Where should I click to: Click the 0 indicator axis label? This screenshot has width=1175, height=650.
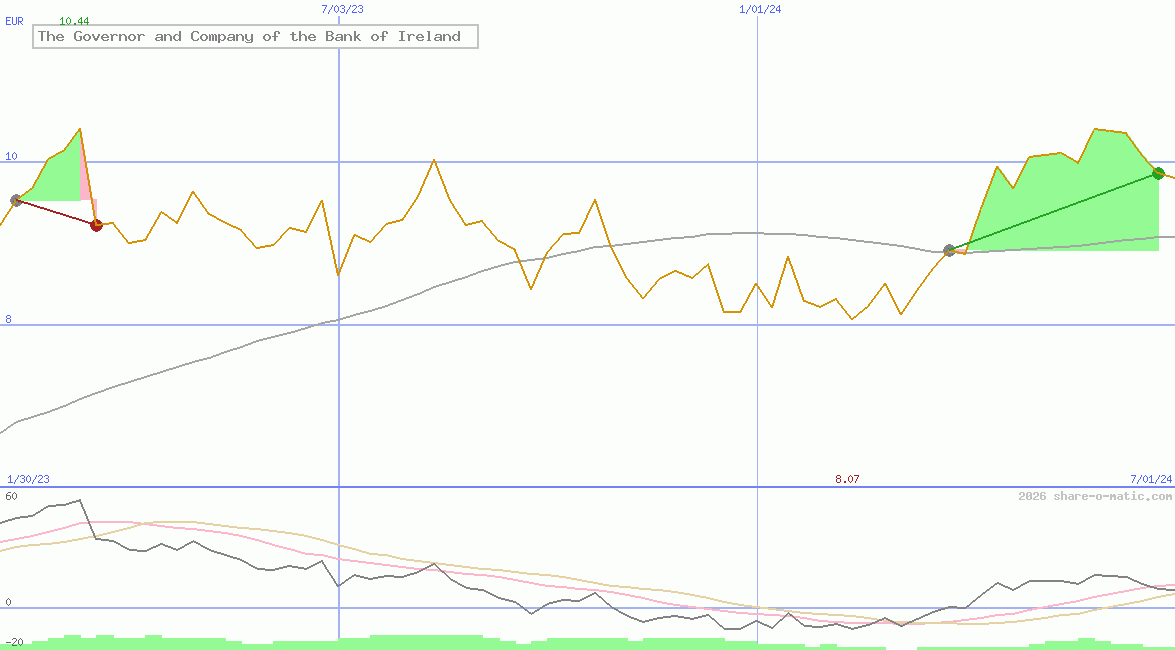pyautogui.click(x=8, y=602)
